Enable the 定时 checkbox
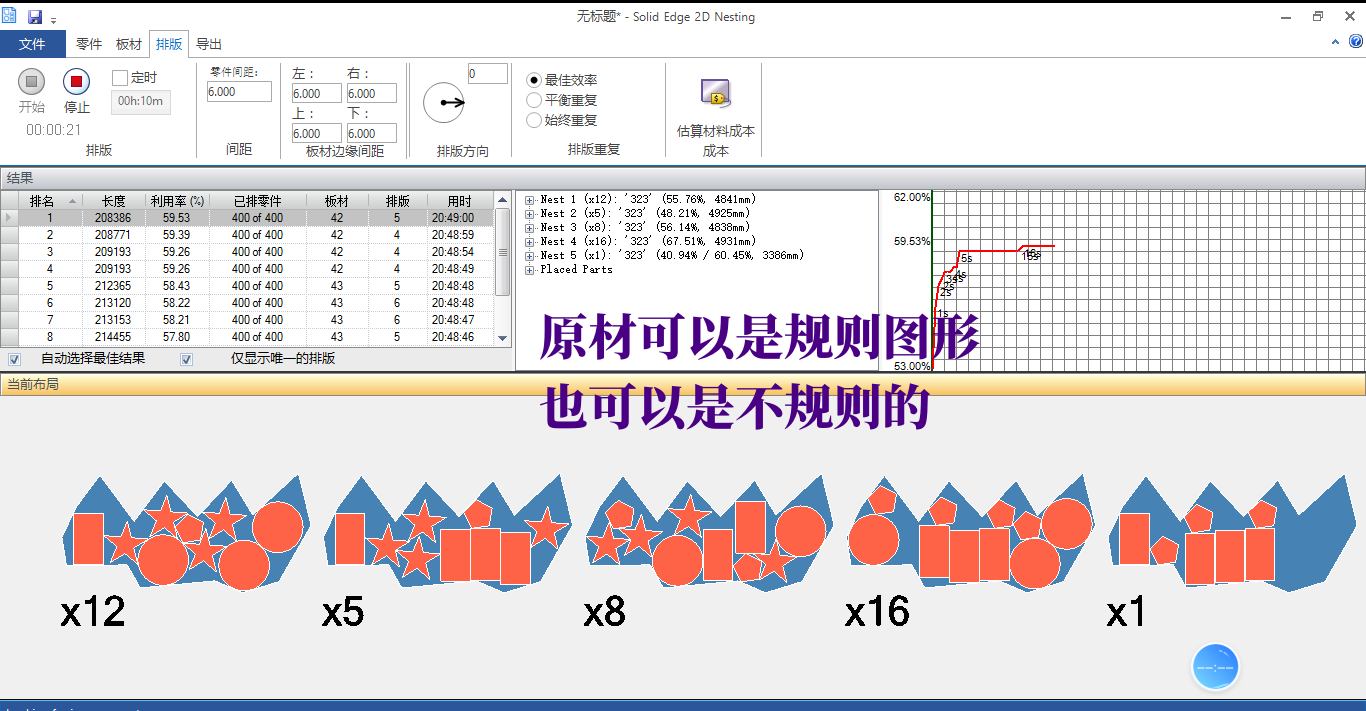 pos(120,78)
